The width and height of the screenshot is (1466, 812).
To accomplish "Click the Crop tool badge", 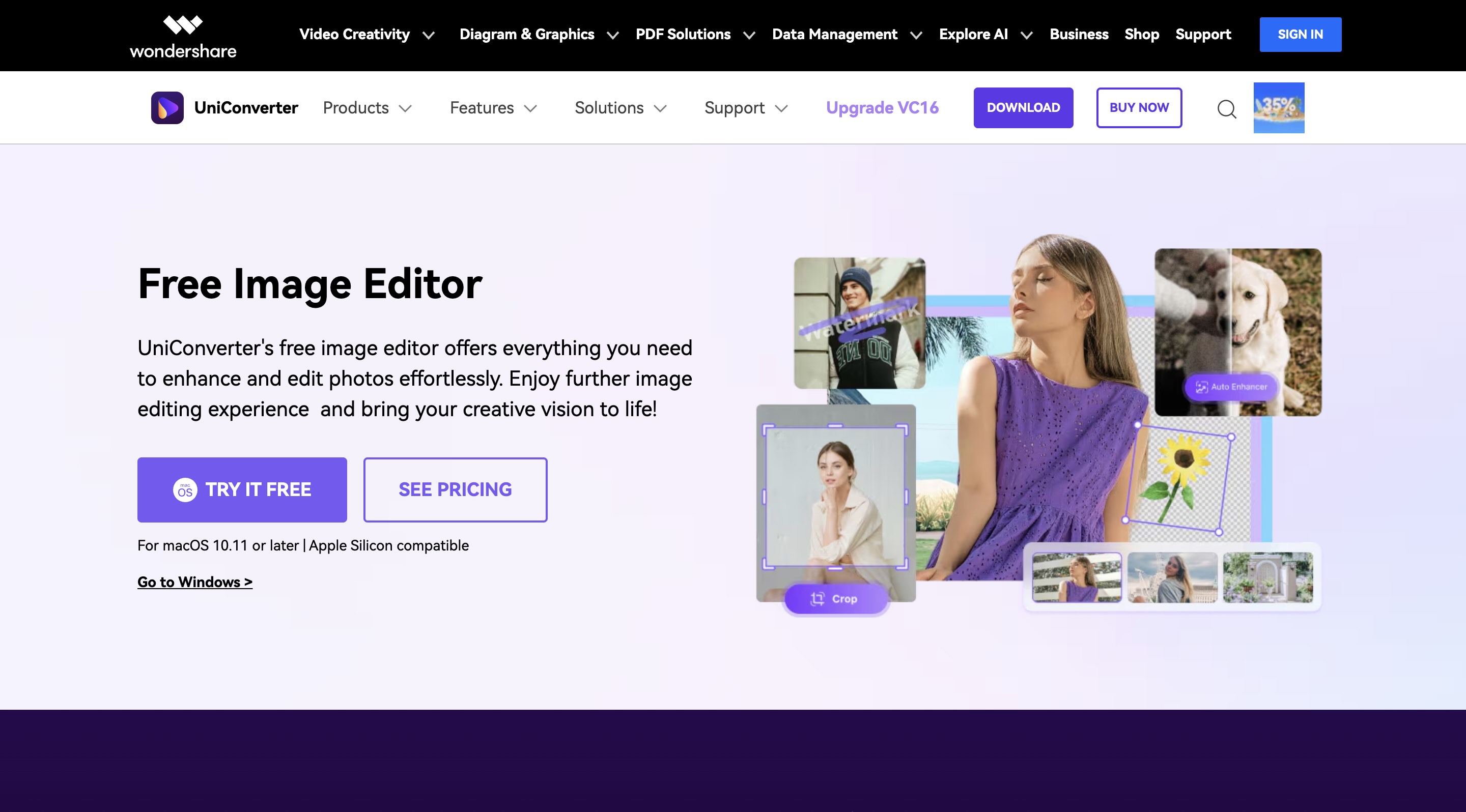I will click(835, 599).
